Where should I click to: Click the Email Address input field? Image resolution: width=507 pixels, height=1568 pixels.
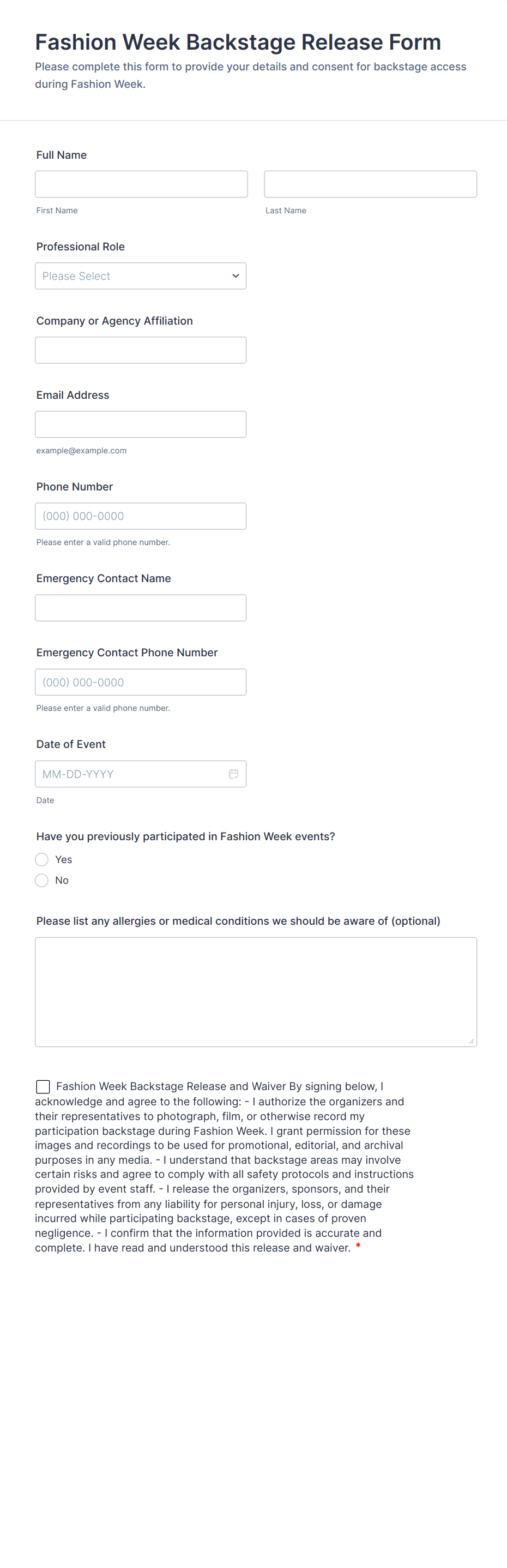click(141, 424)
